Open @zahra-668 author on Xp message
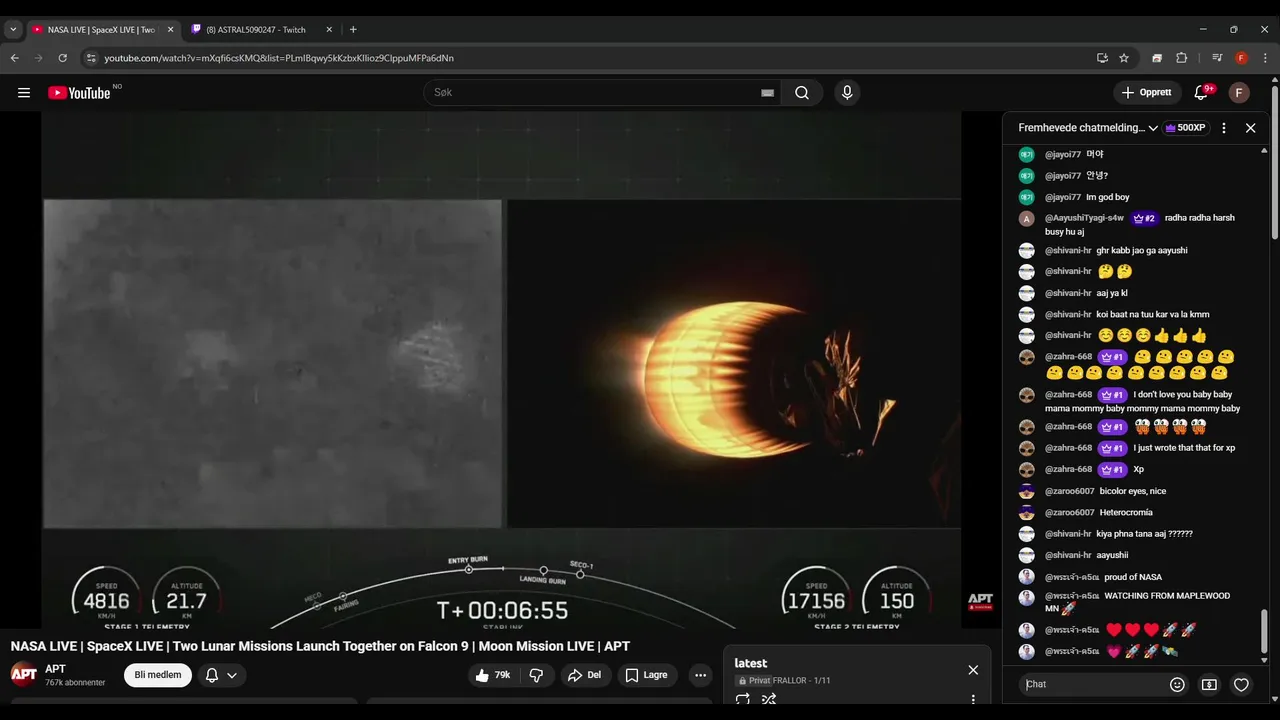The width and height of the screenshot is (1280, 720). tap(1070, 469)
